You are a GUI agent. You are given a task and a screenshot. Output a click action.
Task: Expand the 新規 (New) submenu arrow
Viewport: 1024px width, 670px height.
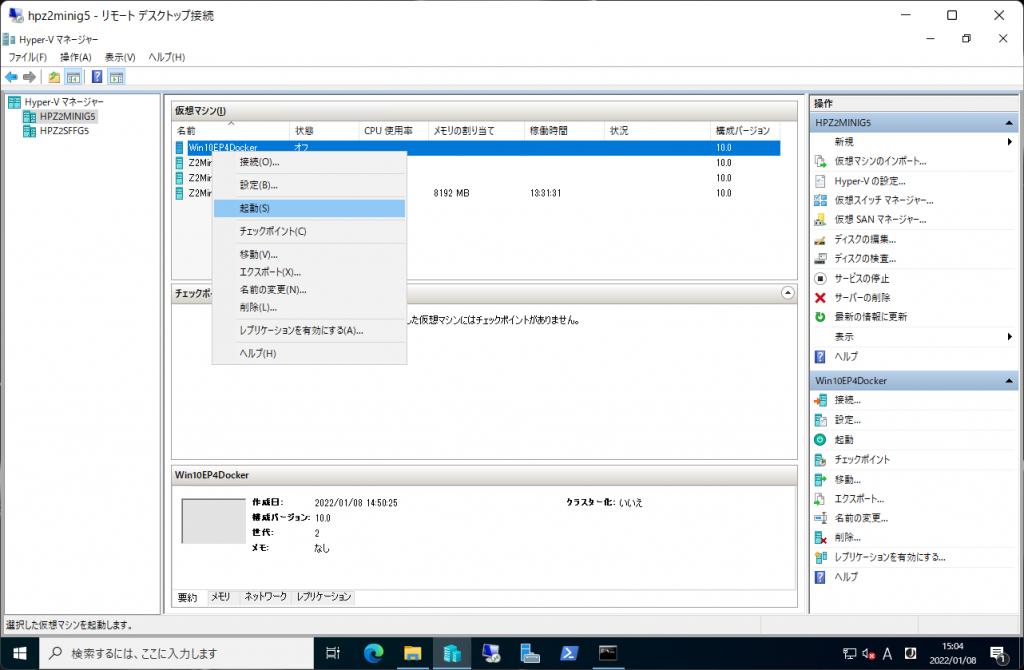(1010, 142)
